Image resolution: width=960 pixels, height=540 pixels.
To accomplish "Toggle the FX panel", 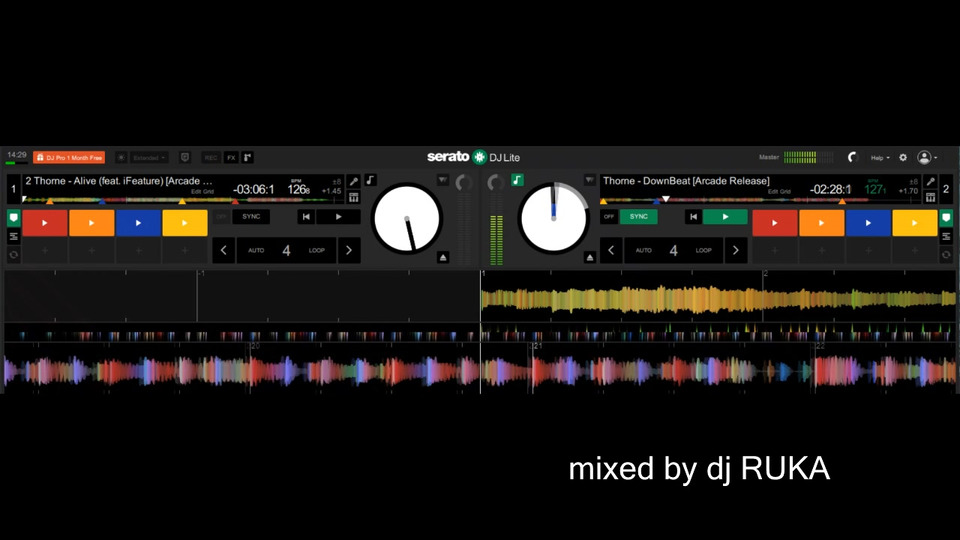I will (231, 157).
